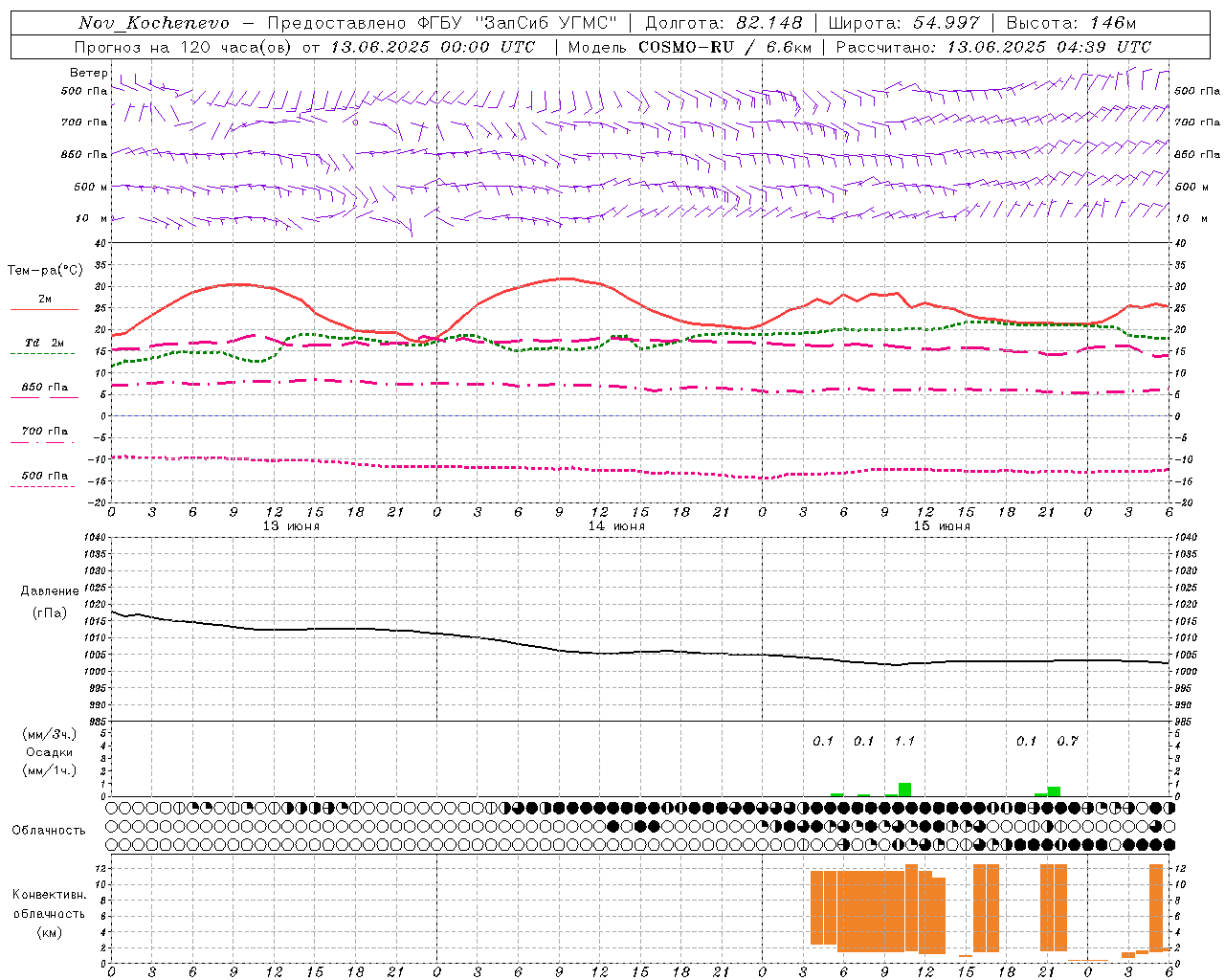Click the computed time 13.06.2025 04:39 UTC
Image resolution: width=1225 pixels, height=980 pixels.
coord(1049,47)
